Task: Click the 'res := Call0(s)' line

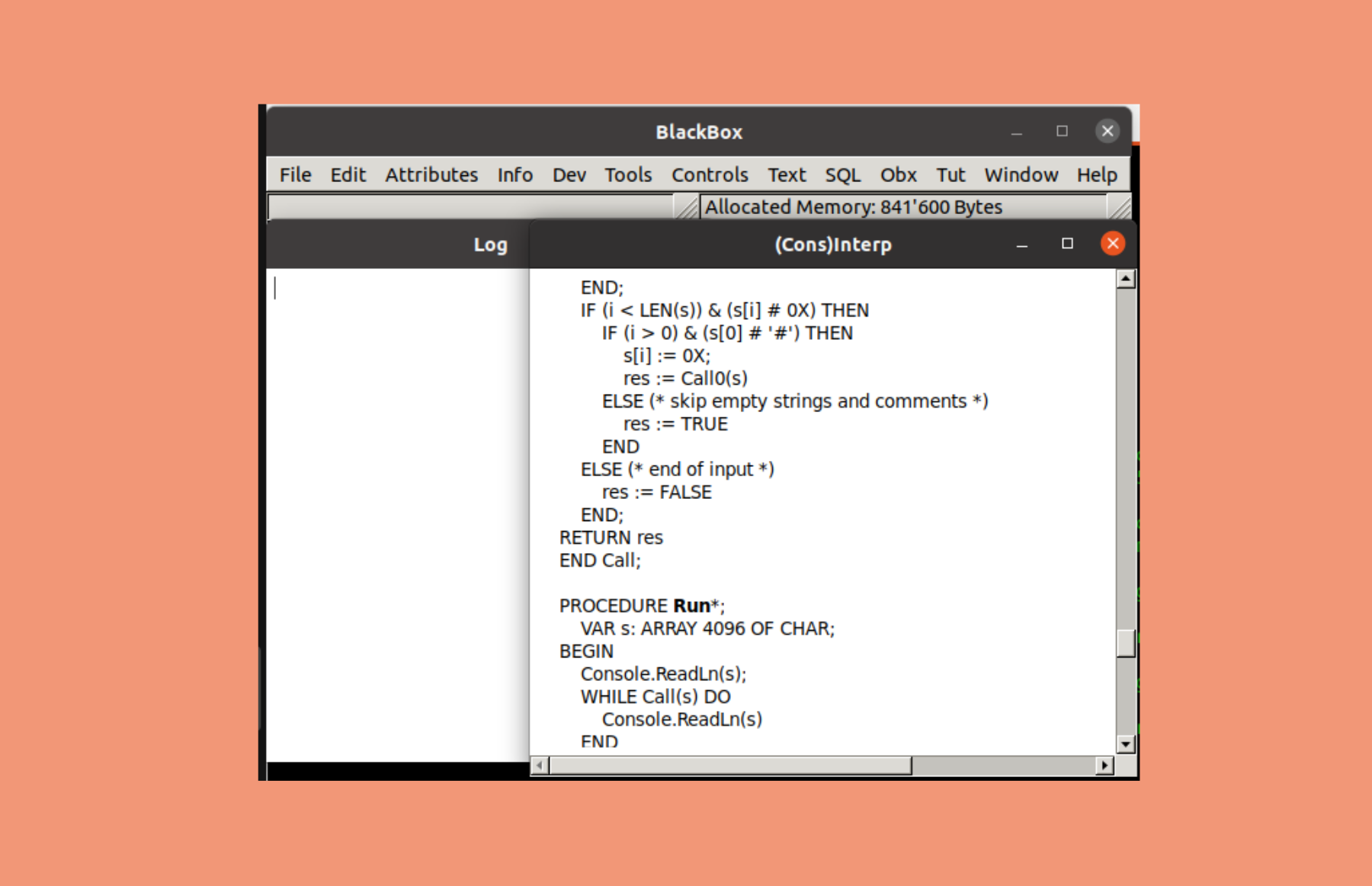Action: (x=685, y=379)
